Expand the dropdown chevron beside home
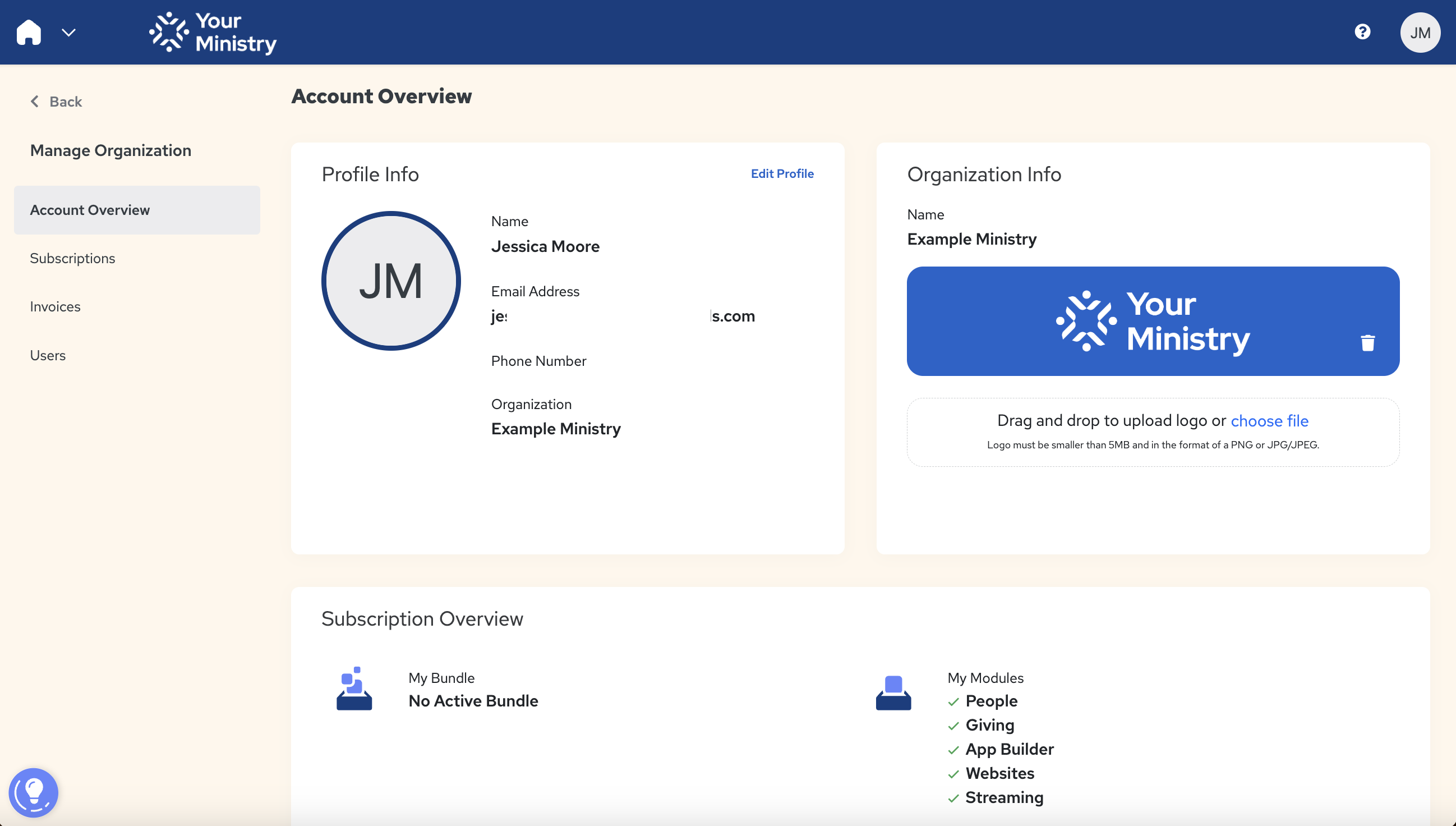The image size is (1456, 826). tap(68, 33)
